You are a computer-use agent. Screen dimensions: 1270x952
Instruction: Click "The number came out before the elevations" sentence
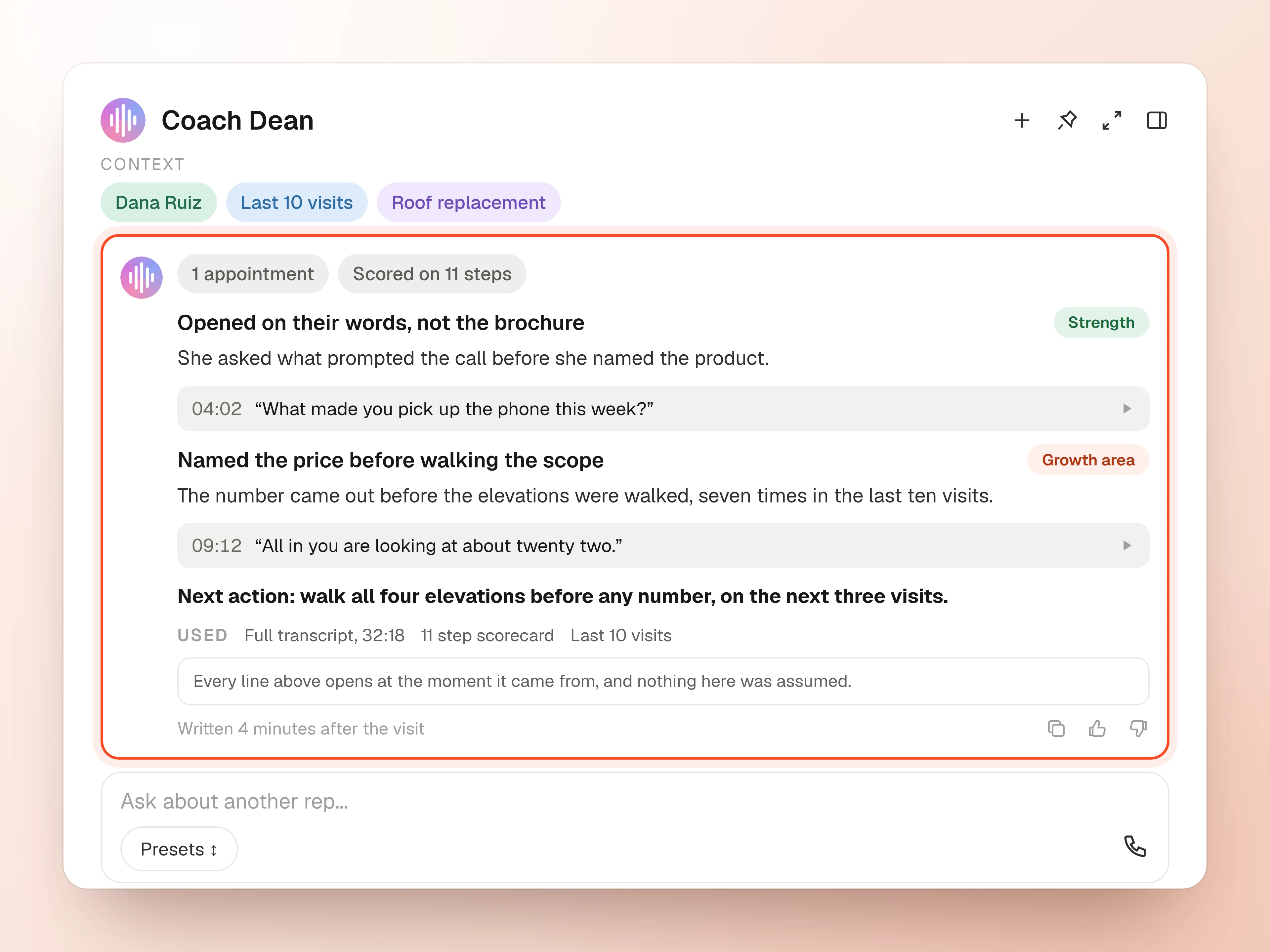point(585,495)
